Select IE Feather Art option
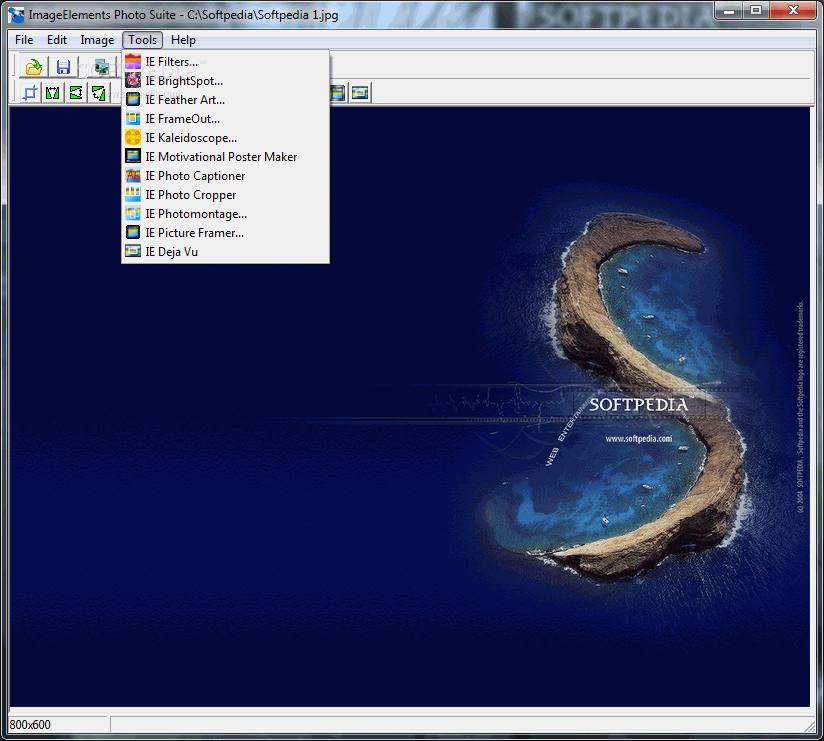The height and width of the screenshot is (741, 824). click(225, 100)
